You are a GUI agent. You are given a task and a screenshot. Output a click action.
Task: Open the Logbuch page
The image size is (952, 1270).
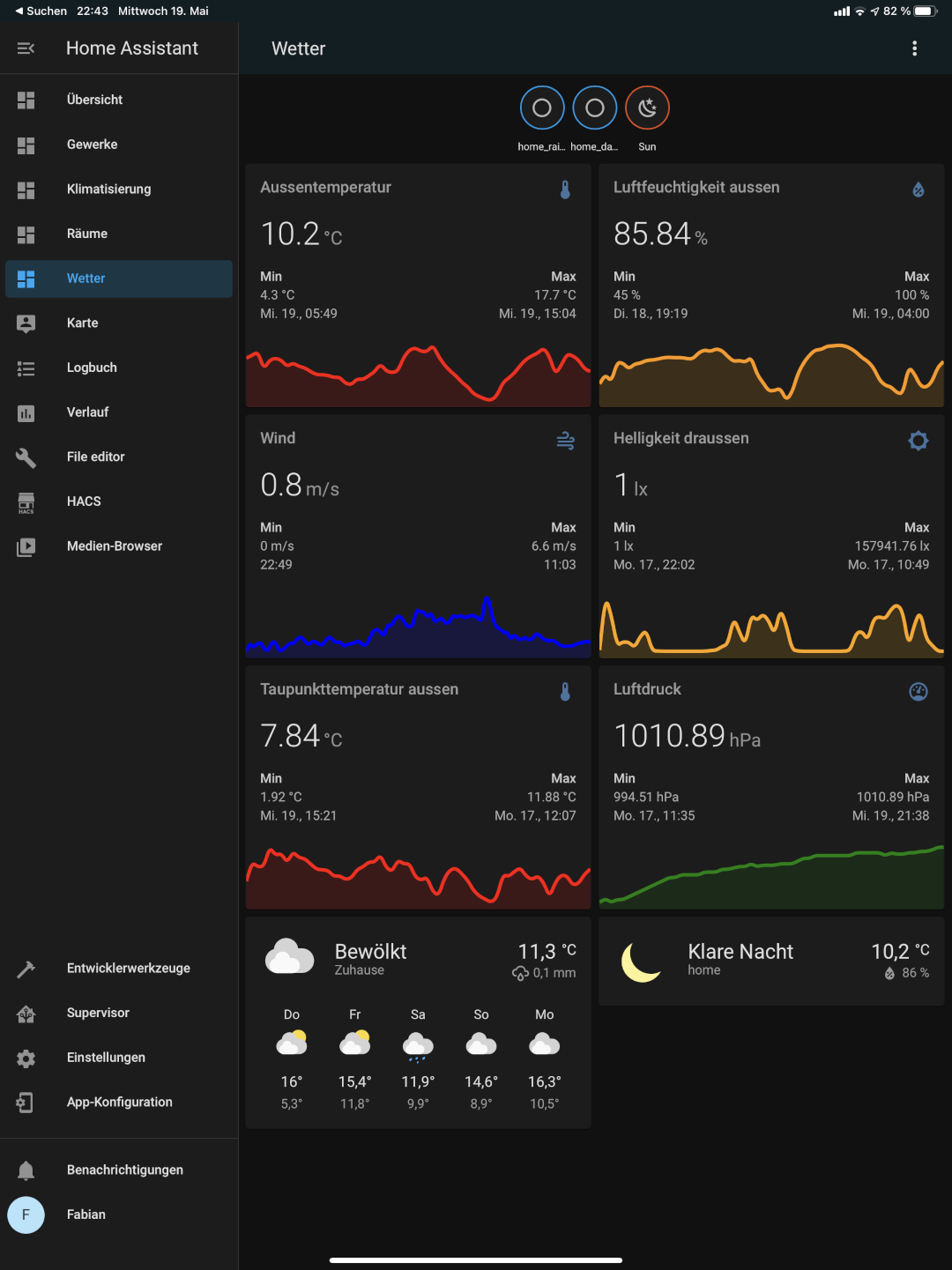click(x=92, y=368)
